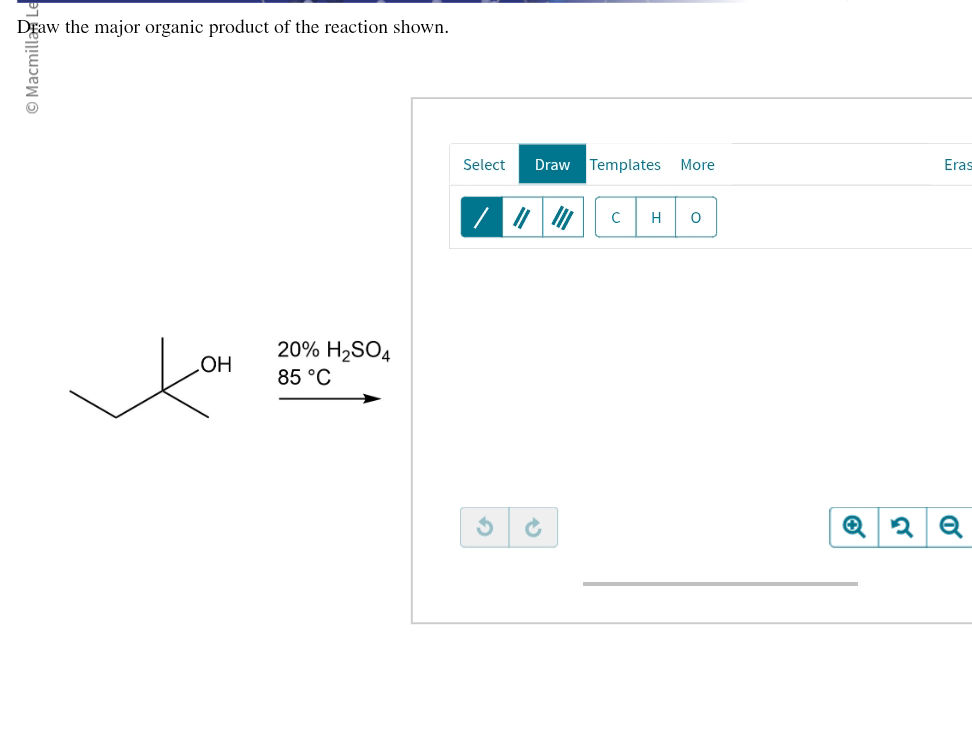This screenshot has height=729, width=972.
Task: Click the undo arrow icon
Action: tap(484, 527)
